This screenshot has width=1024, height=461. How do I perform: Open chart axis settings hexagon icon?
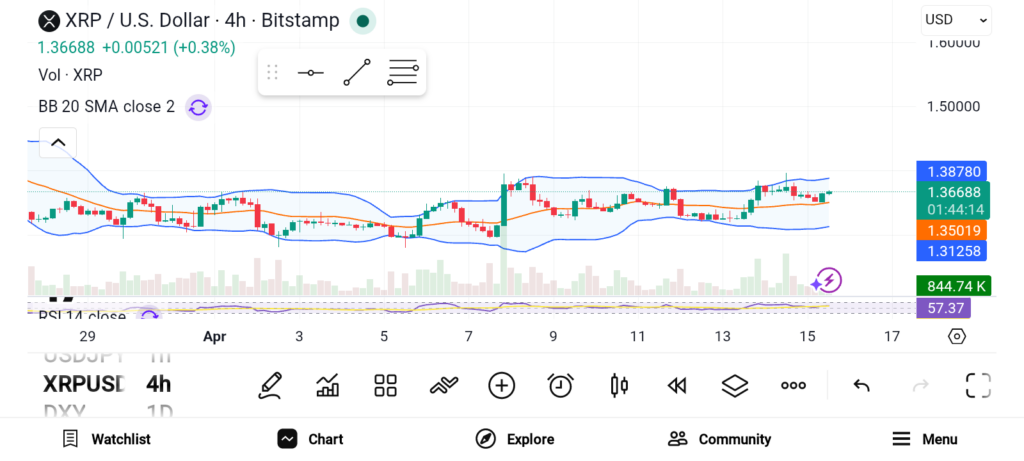[x=957, y=336]
